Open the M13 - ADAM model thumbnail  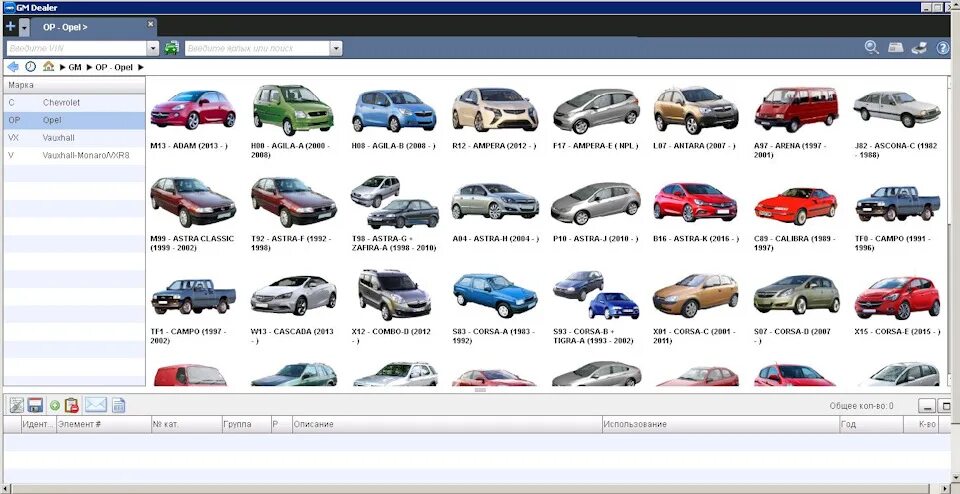click(193, 110)
